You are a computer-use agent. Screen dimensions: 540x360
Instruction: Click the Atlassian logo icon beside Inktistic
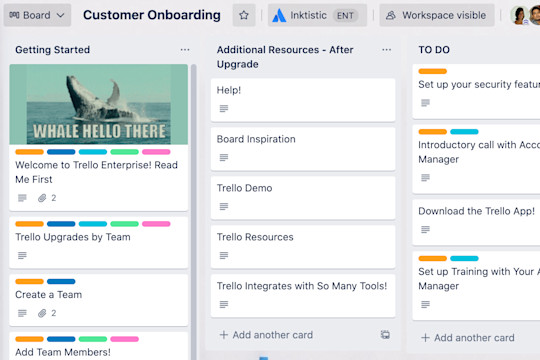pos(279,16)
